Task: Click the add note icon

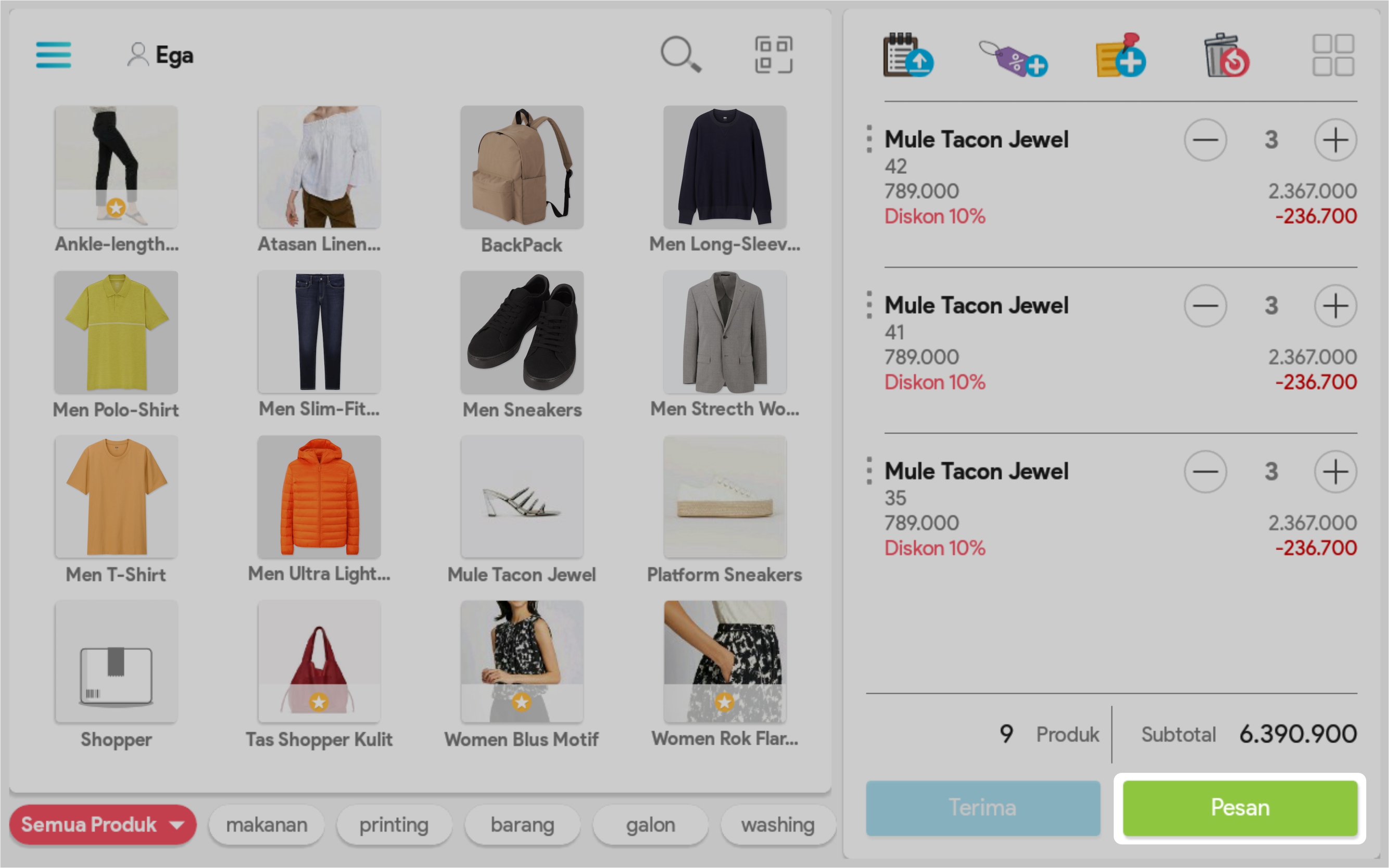Action: (1120, 56)
